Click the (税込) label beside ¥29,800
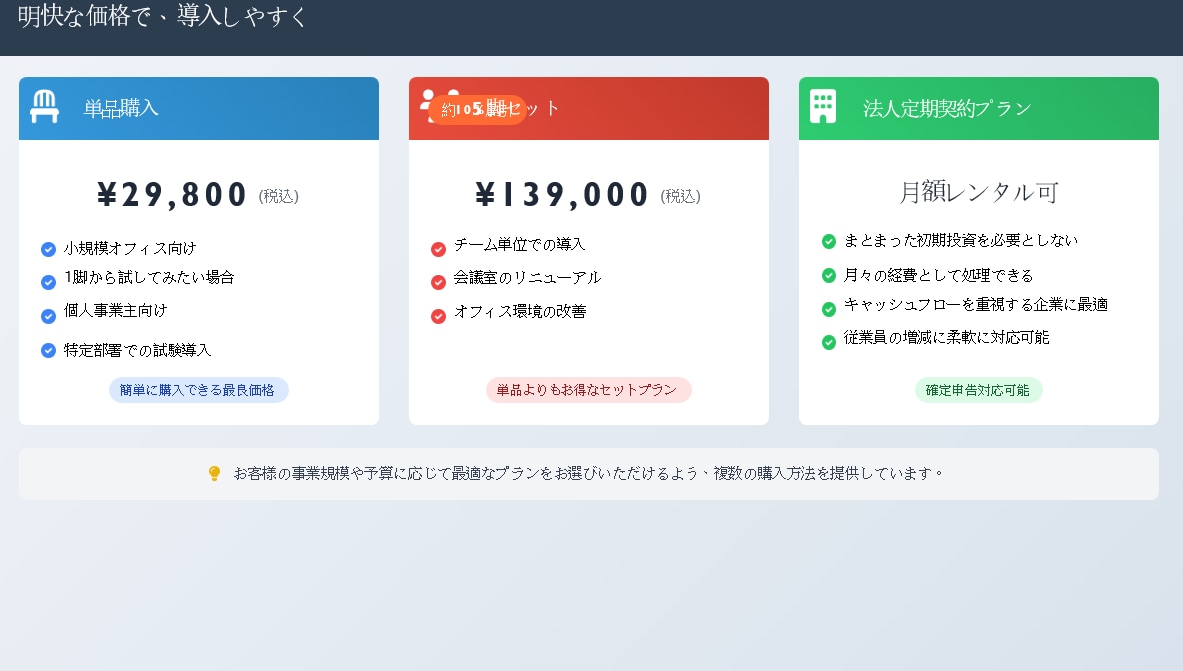 [x=278, y=196]
